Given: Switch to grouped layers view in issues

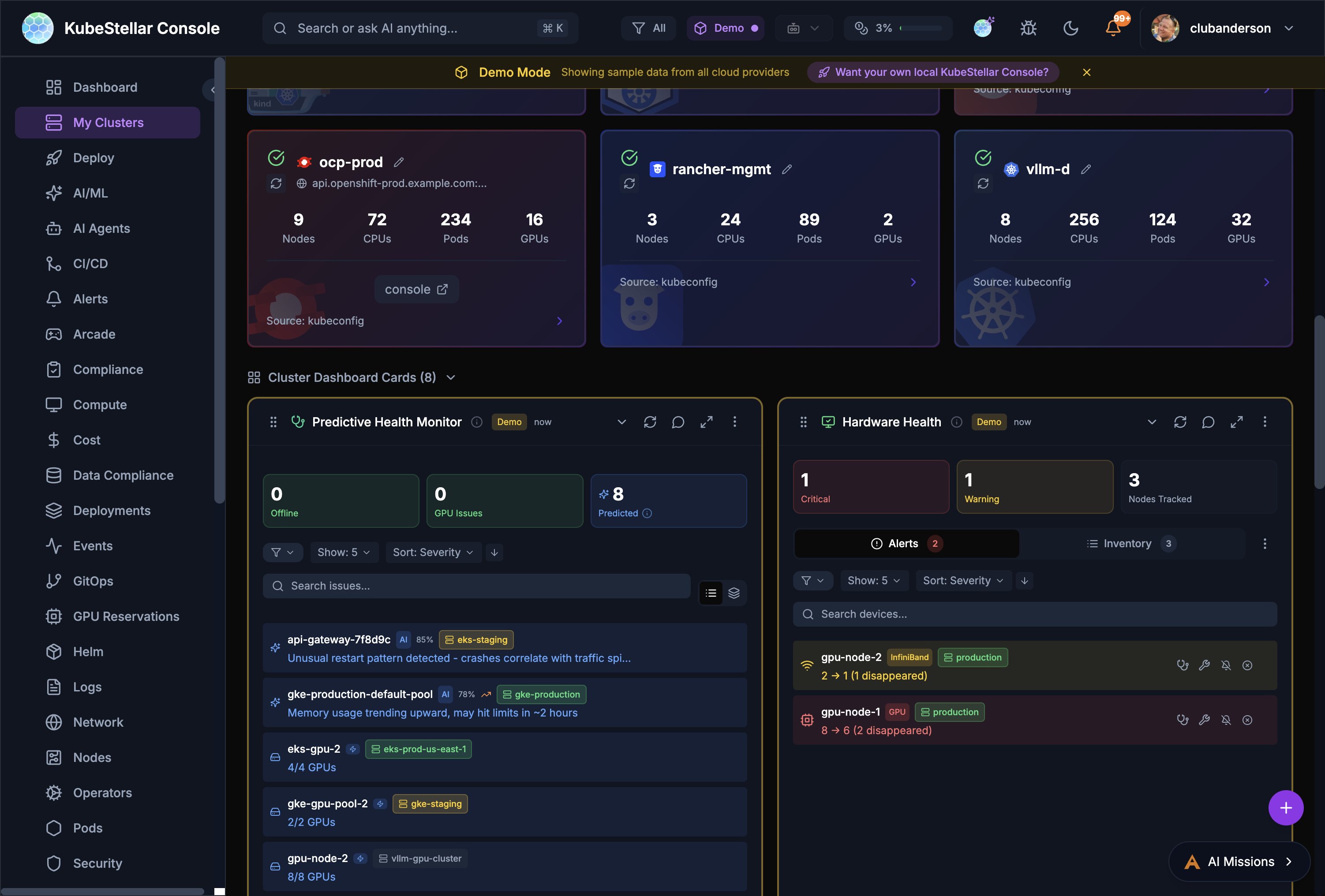Looking at the screenshot, I should coord(734,593).
